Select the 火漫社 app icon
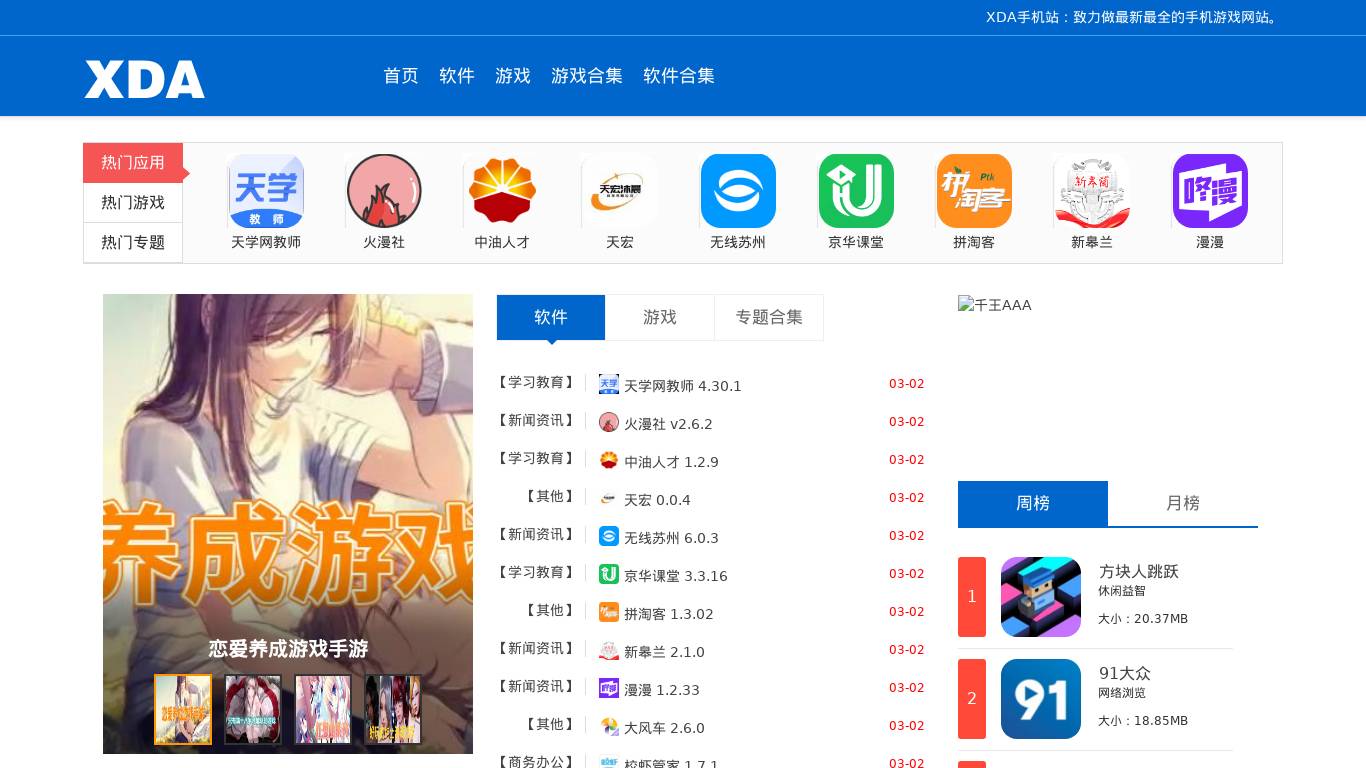 coord(384,191)
